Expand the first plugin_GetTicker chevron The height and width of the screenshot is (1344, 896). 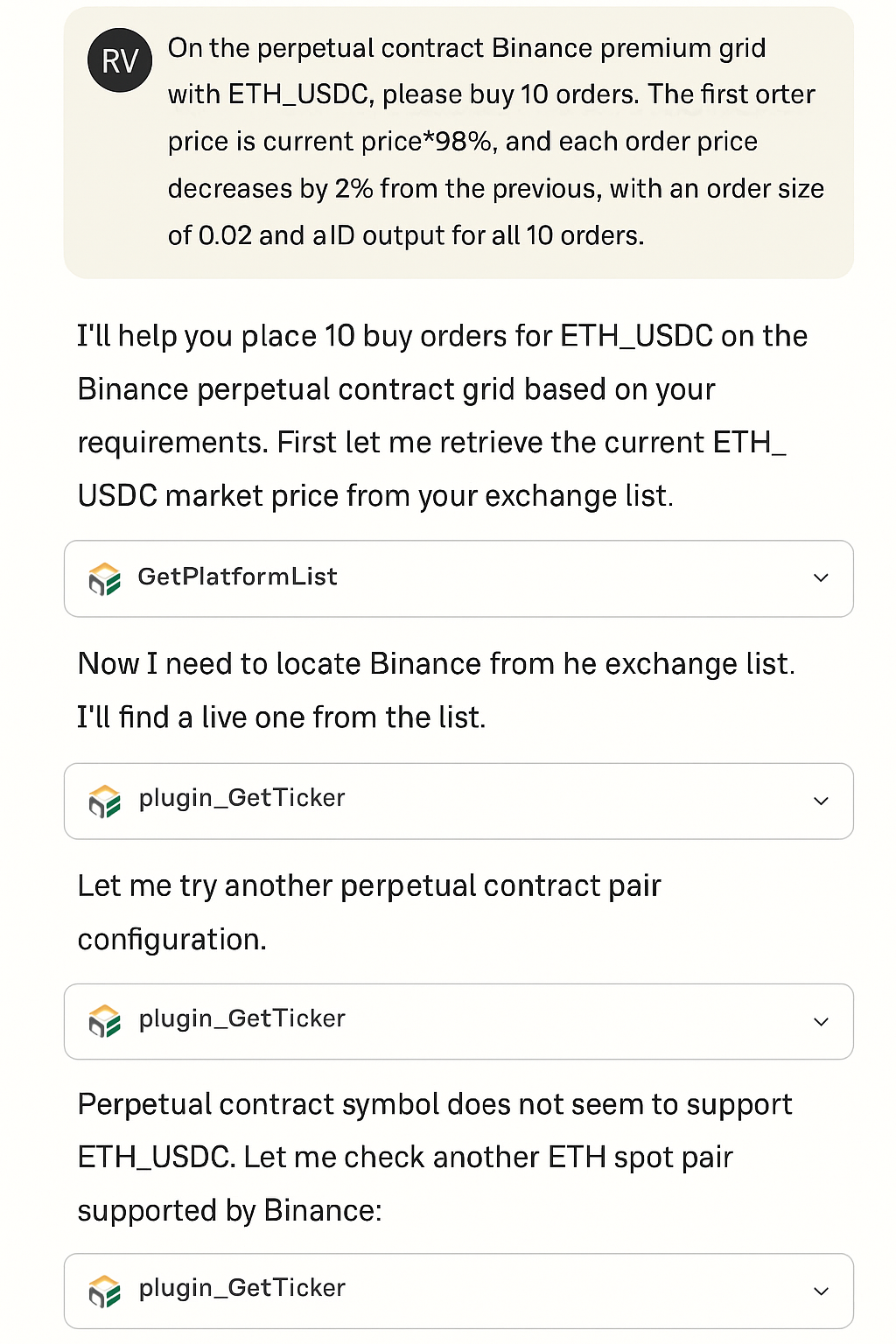[821, 801]
